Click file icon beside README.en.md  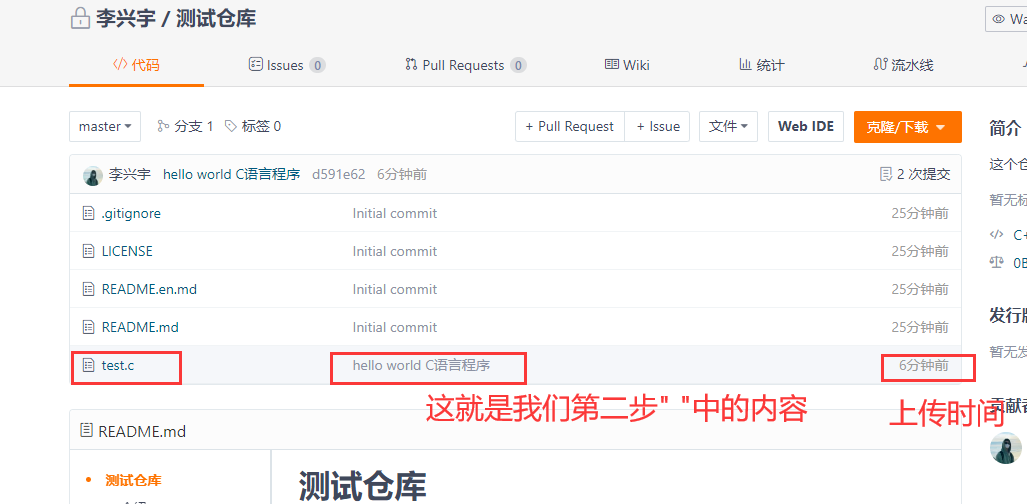click(x=88, y=289)
